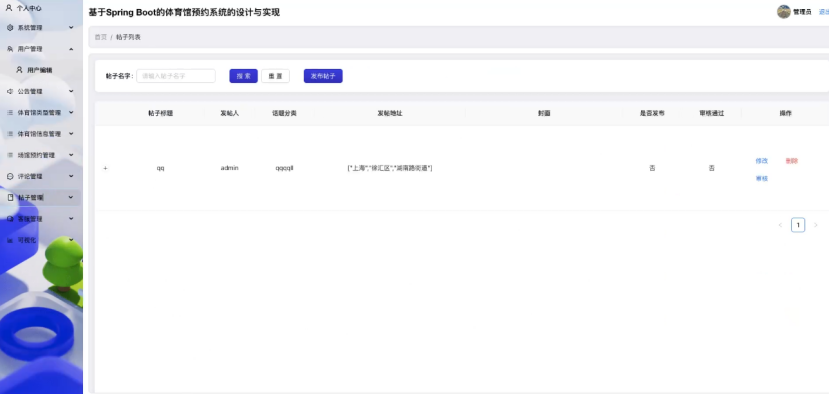Screen dimensions: 829x394
Task: Click the 帖子管理 document icon
Action: tap(10, 197)
